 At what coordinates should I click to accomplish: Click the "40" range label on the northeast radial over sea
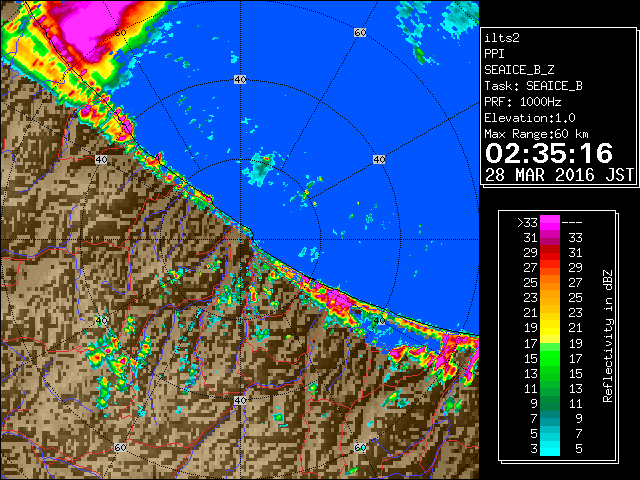(x=379, y=159)
